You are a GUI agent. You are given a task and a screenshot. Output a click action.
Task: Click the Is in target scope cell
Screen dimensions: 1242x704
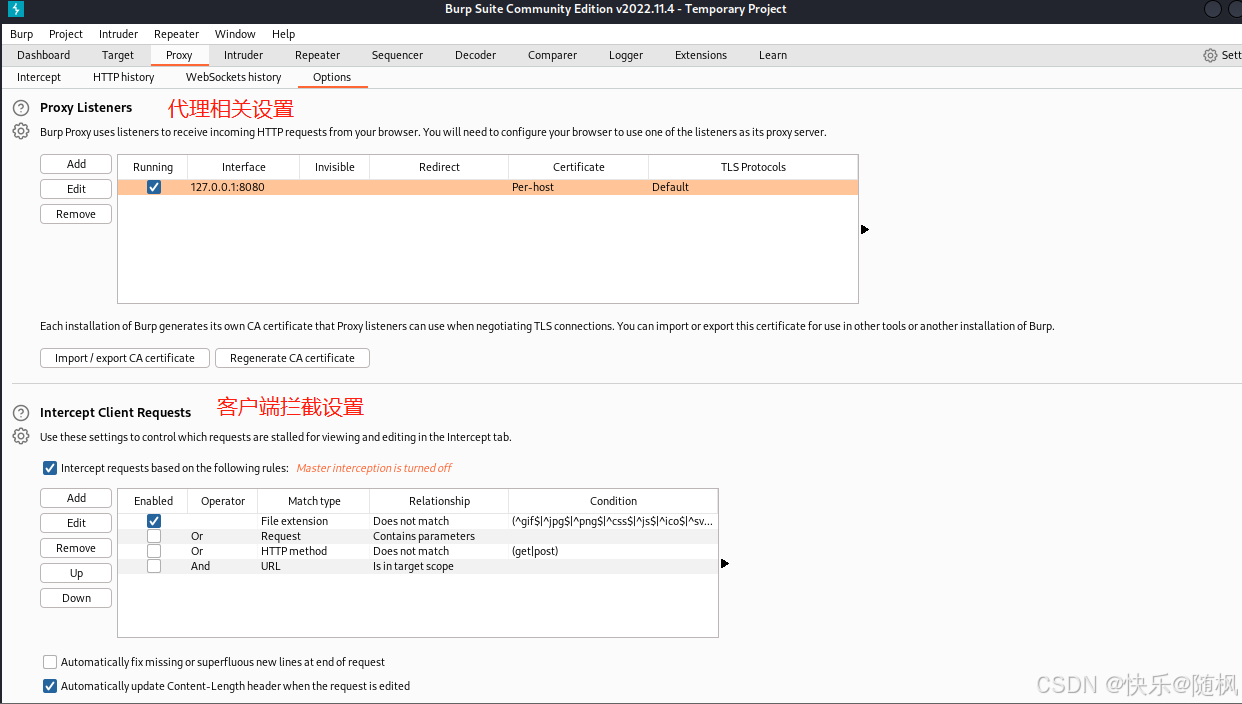click(x=439, y=566)
